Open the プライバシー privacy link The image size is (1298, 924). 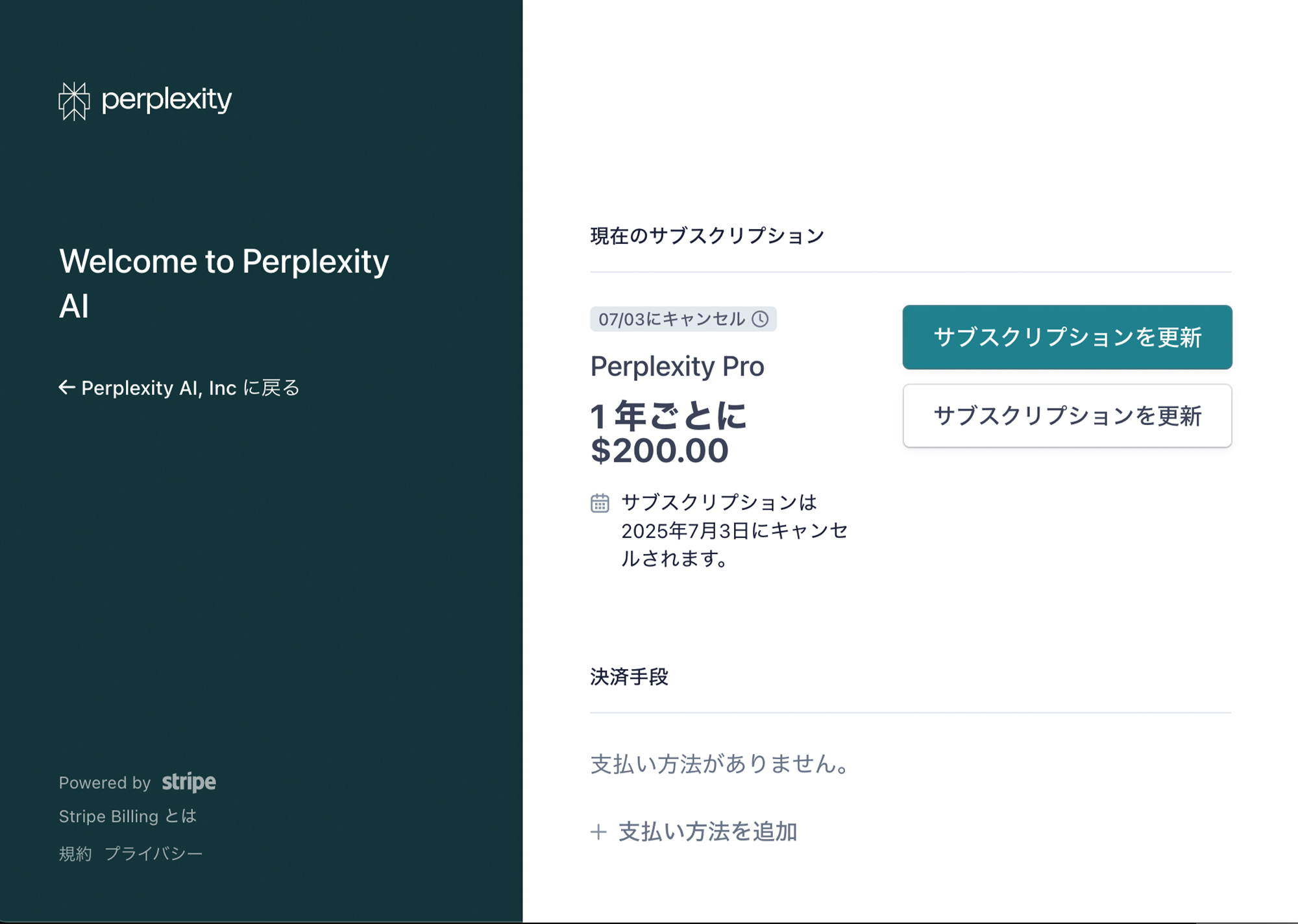[x=154, y=853]
